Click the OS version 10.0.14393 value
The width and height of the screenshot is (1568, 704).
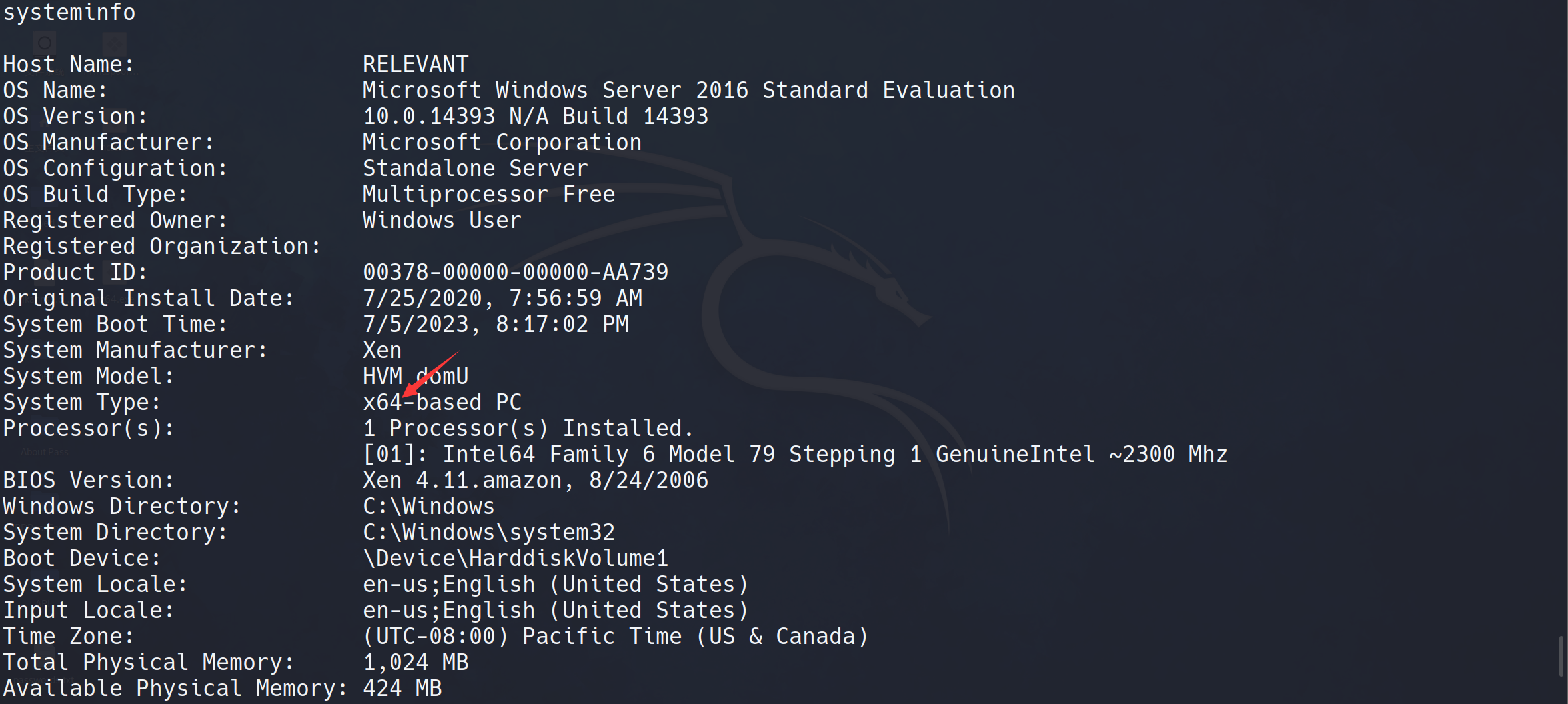pyautogui.click(x=535, y=116)
